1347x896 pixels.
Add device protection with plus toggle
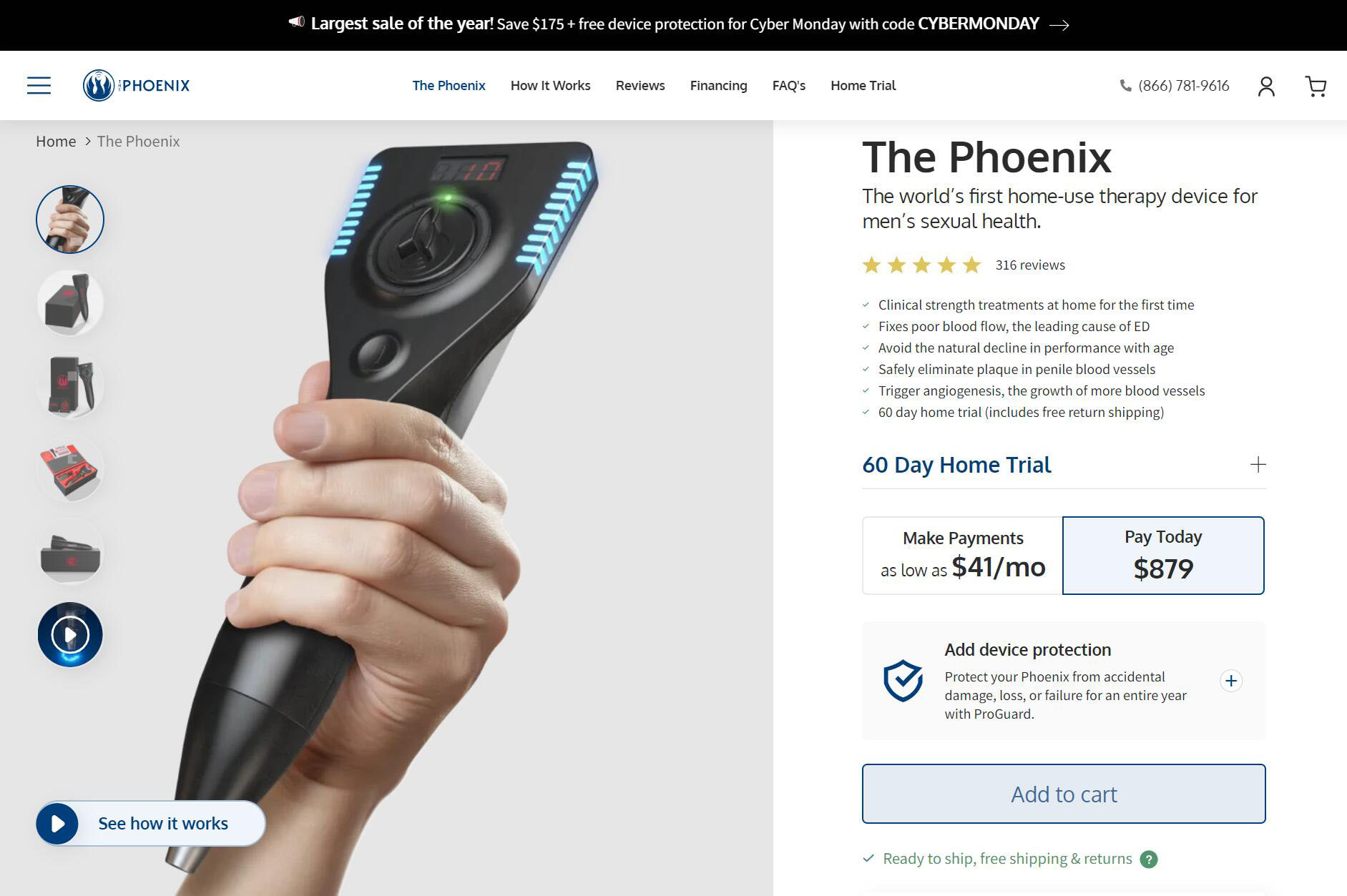click(1230, 681)
